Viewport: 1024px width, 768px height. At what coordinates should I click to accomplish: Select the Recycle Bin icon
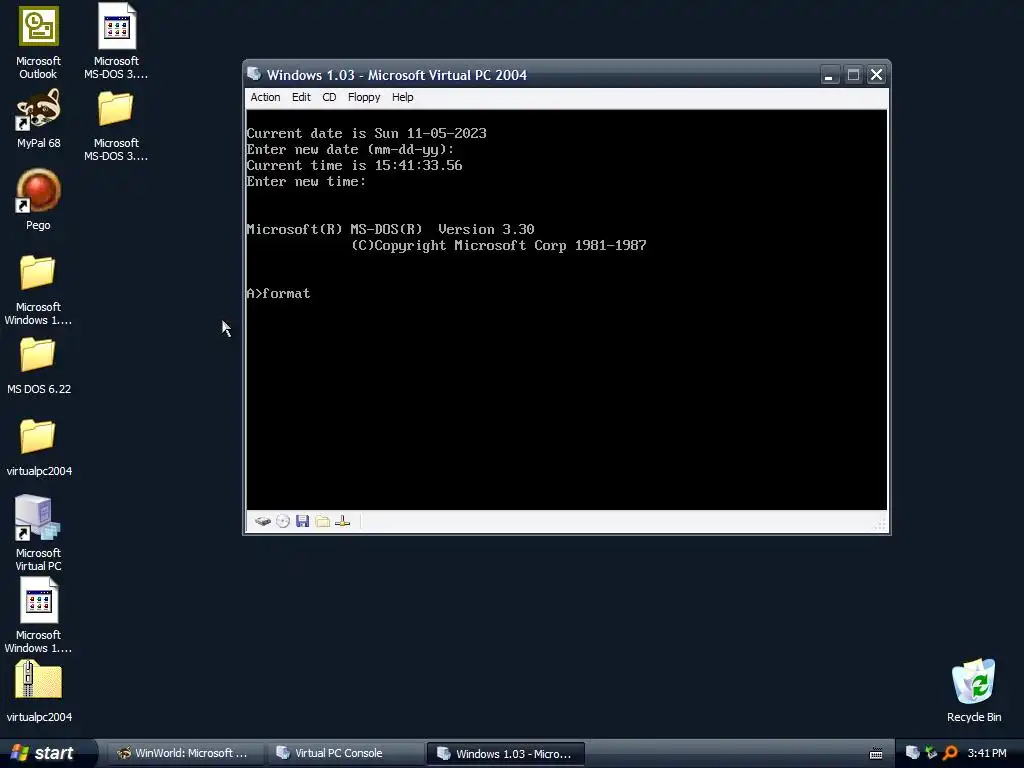pos(974,681)
